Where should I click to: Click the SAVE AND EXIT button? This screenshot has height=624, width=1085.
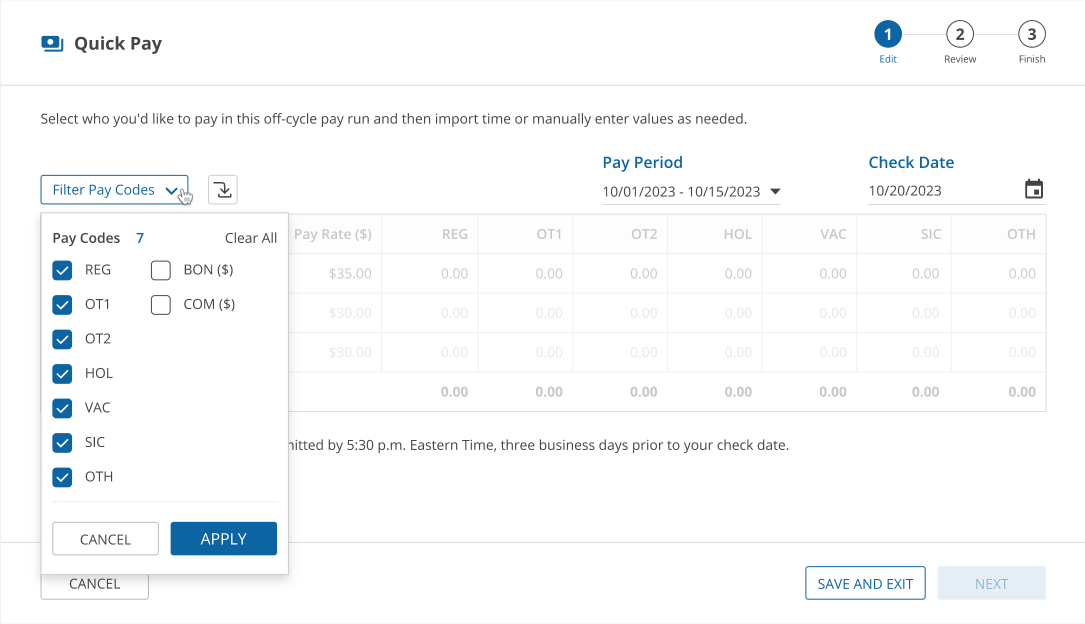tap(865, 584)
